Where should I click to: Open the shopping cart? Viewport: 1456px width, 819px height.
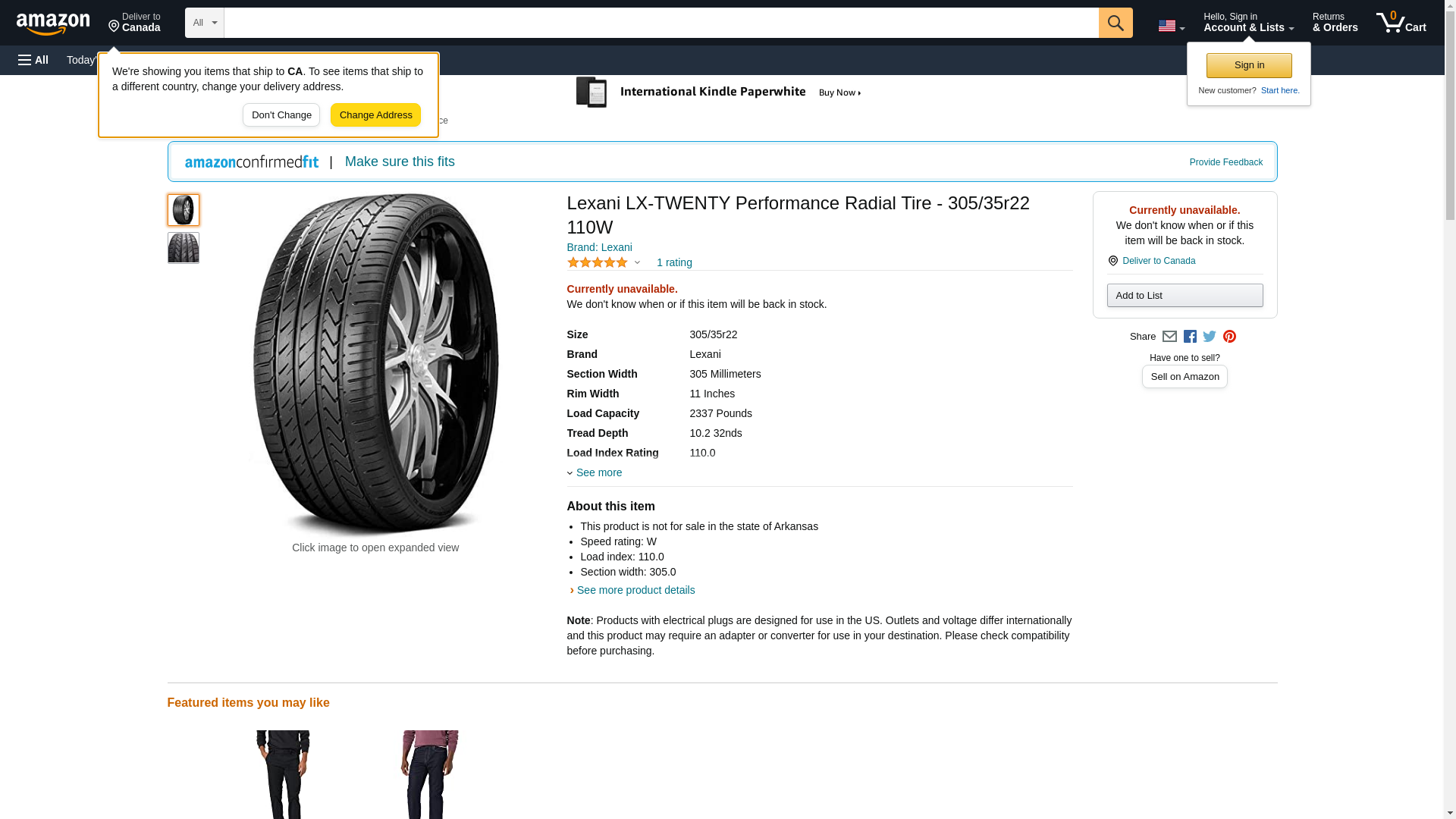pos(1401,23)
